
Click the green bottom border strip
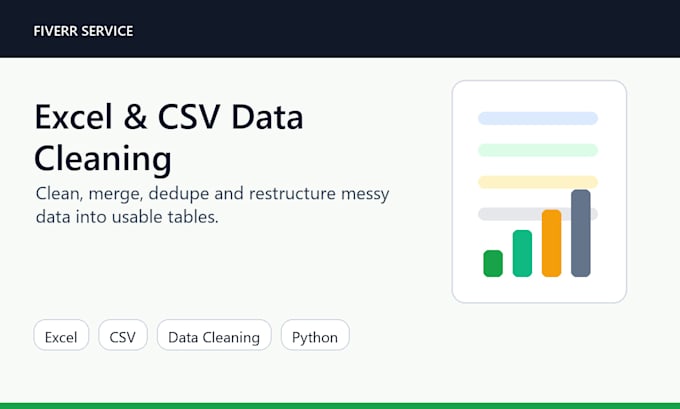click(340, 406)
